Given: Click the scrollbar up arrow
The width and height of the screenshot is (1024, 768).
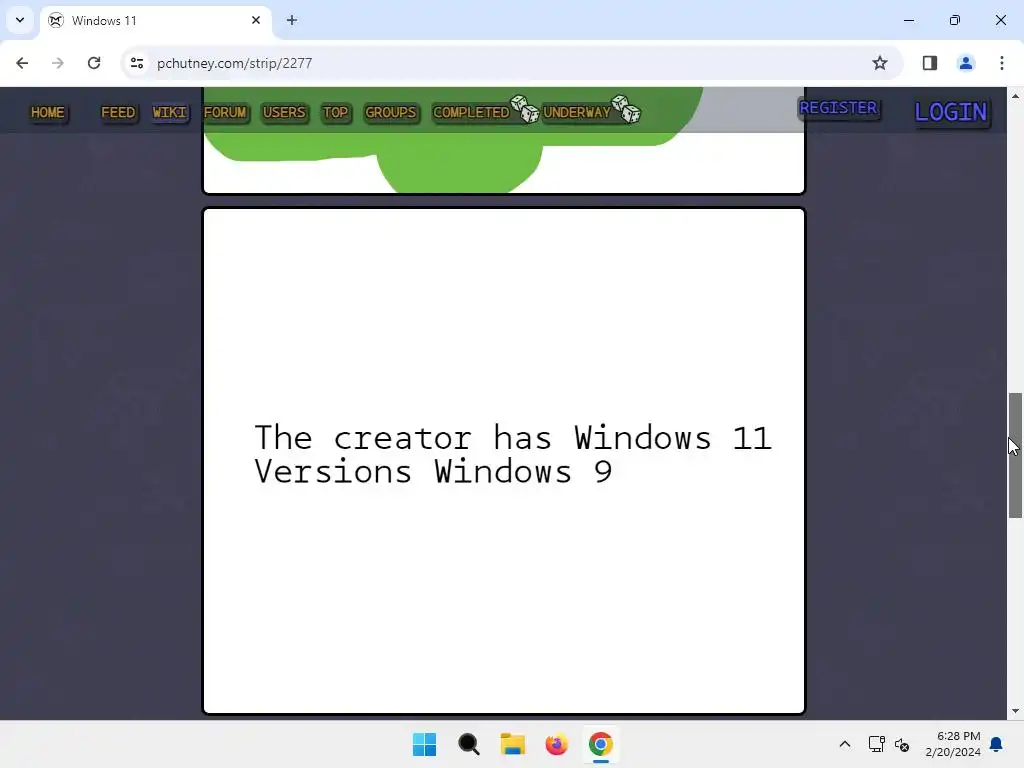Looking at the screenshot, I should point(1015,96).
